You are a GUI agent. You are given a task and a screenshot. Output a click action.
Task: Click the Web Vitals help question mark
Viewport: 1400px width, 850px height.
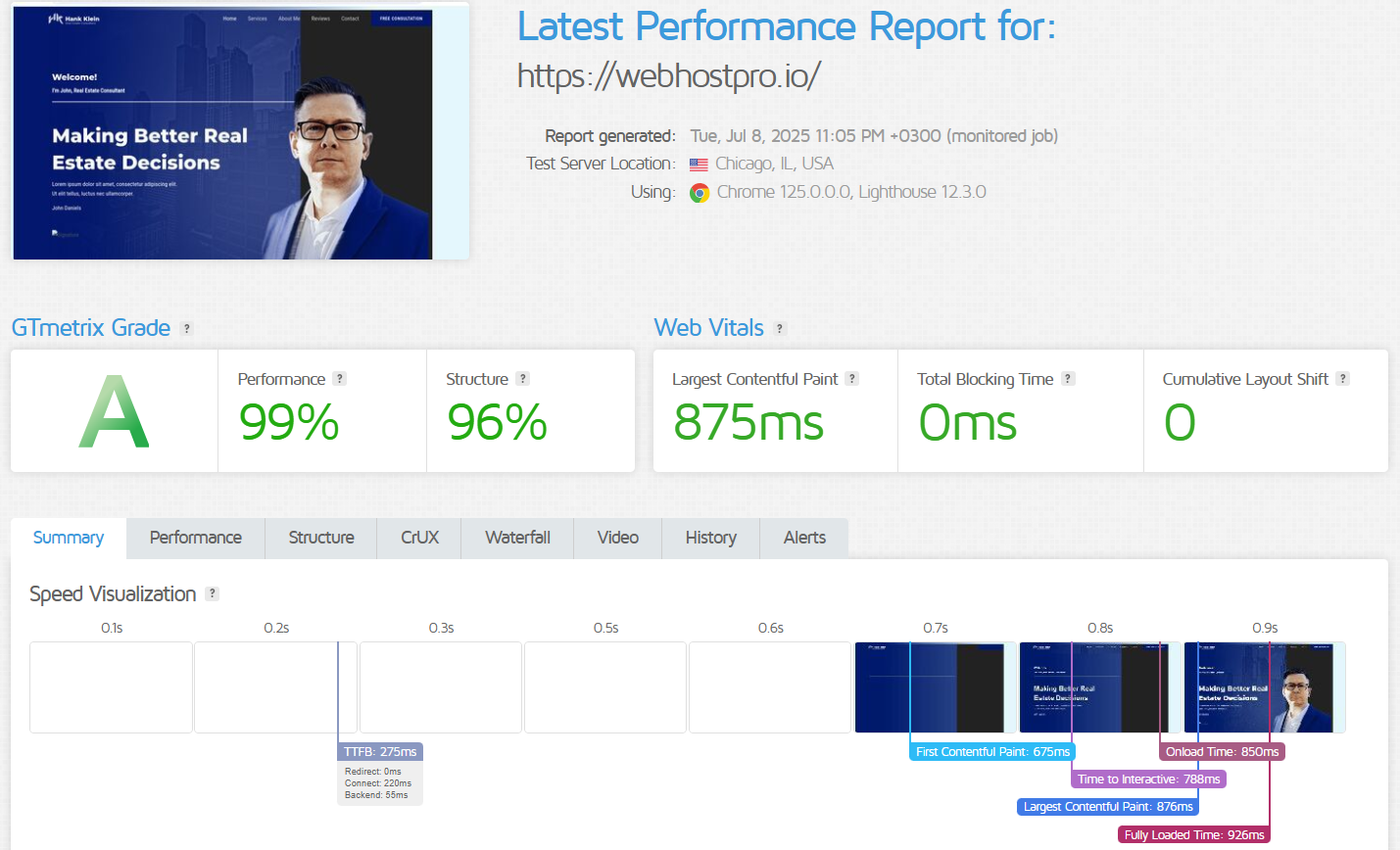tap(780, 329)
